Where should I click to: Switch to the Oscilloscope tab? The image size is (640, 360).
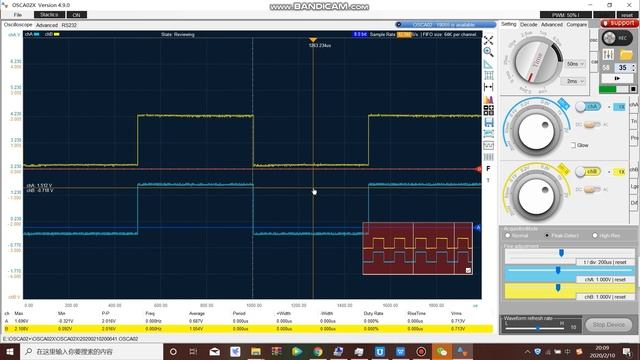[18, 25]
